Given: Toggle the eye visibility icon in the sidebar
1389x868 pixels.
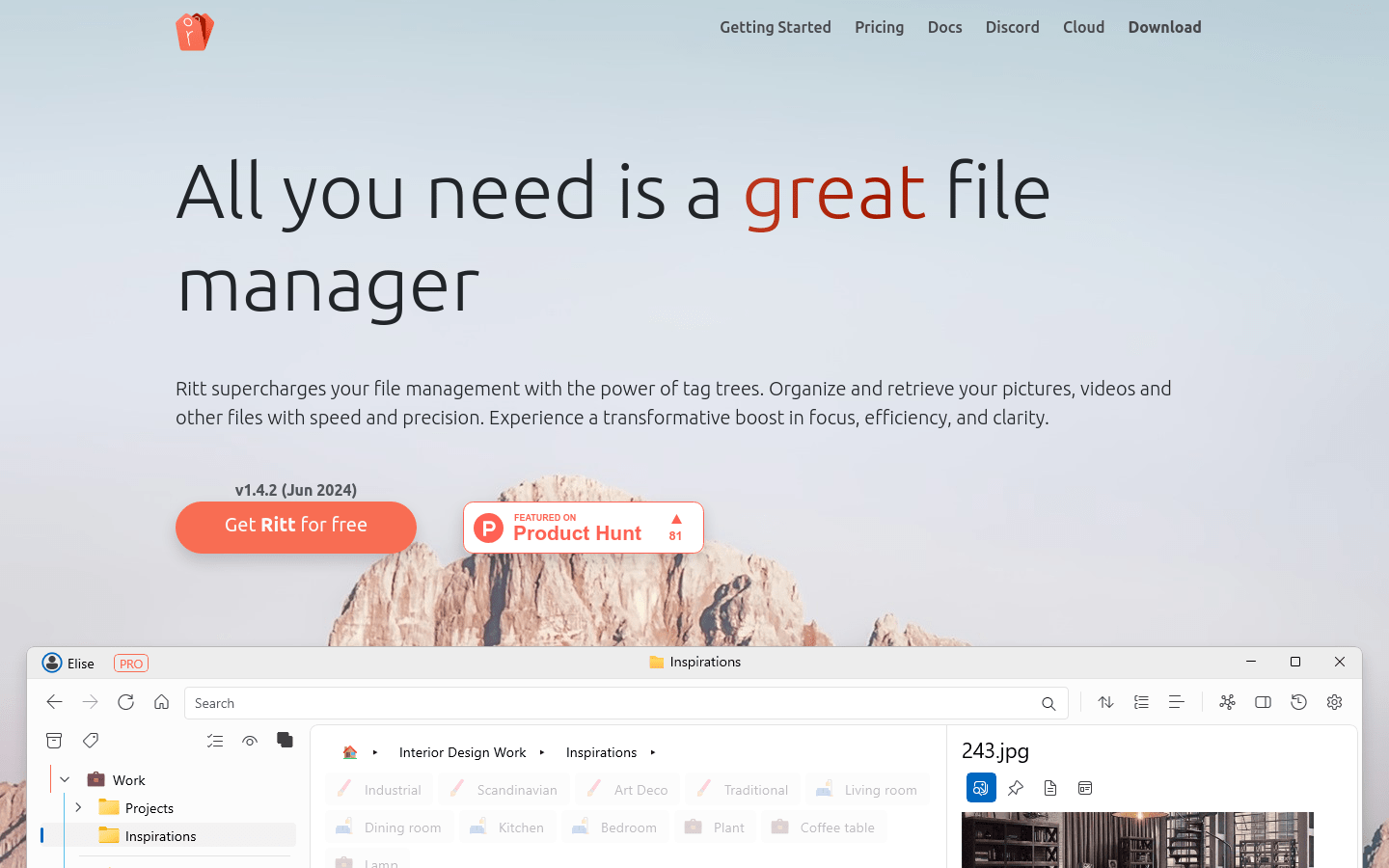Looking at the screenshot, I should (250, 741).
